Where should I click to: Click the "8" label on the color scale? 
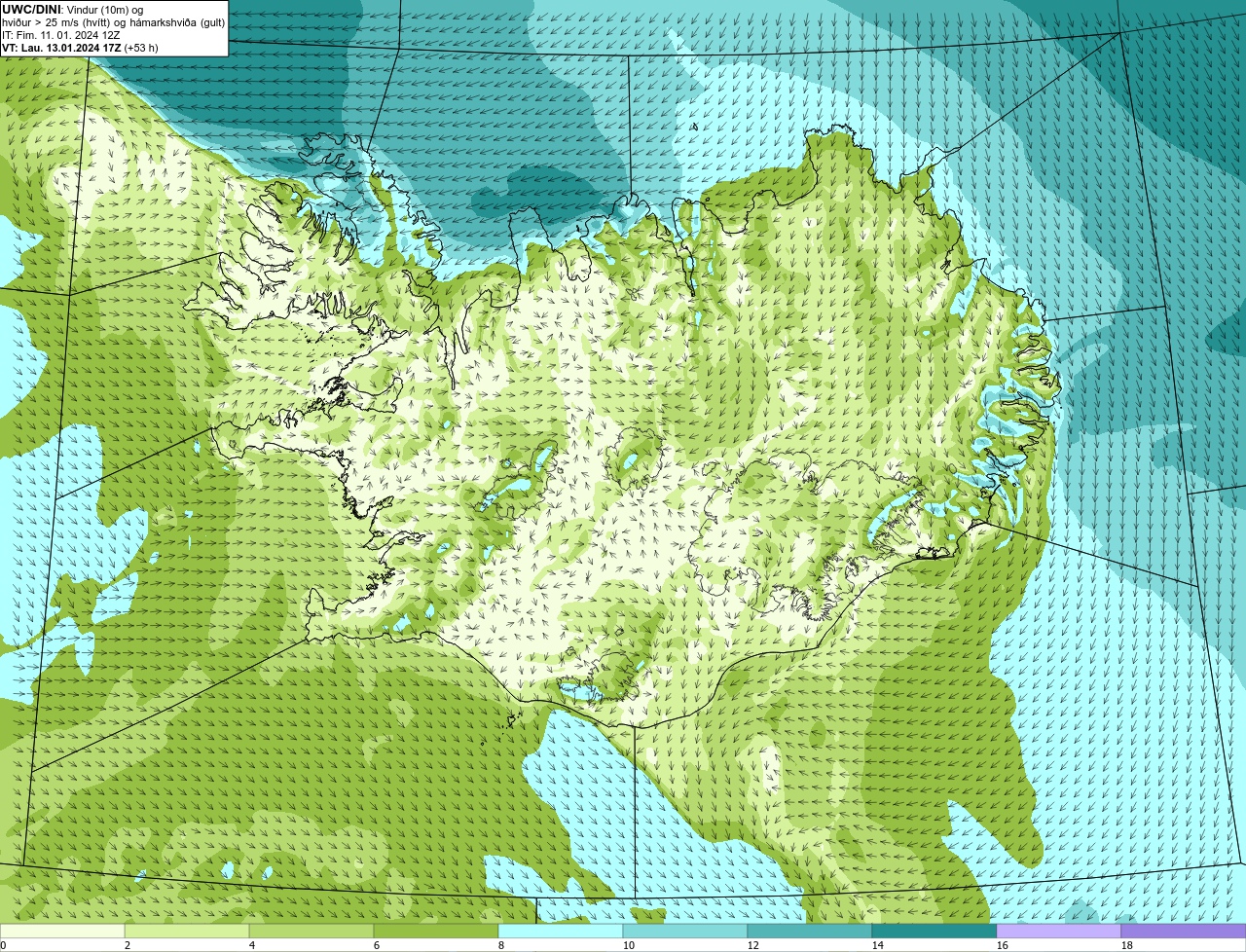(x=501, y=945)
